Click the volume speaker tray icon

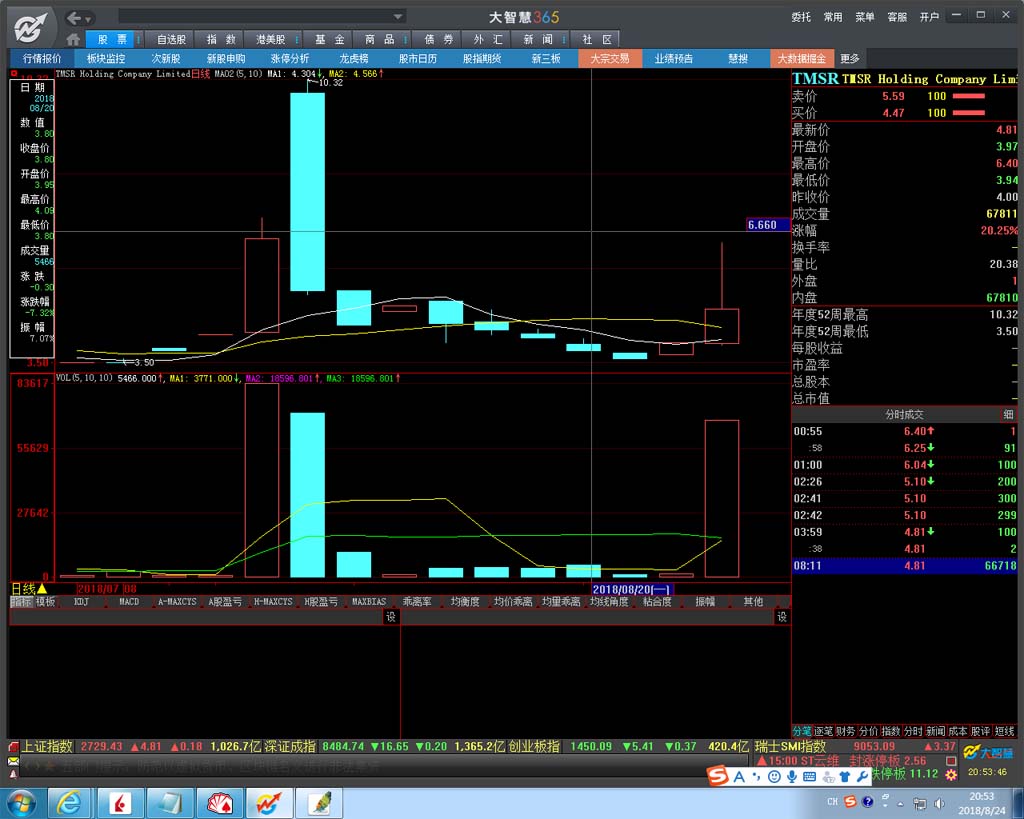pyautogui.click(x=940, y=803)
